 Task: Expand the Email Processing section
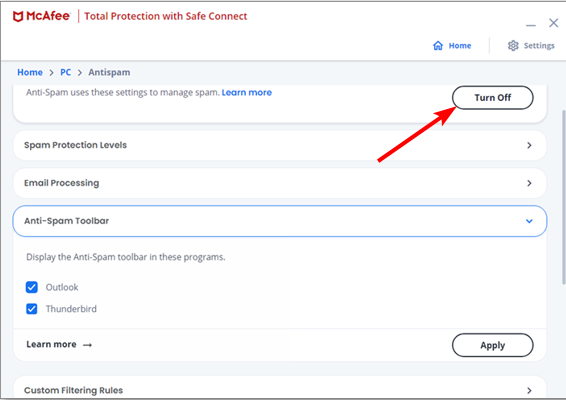coord(280,183)
